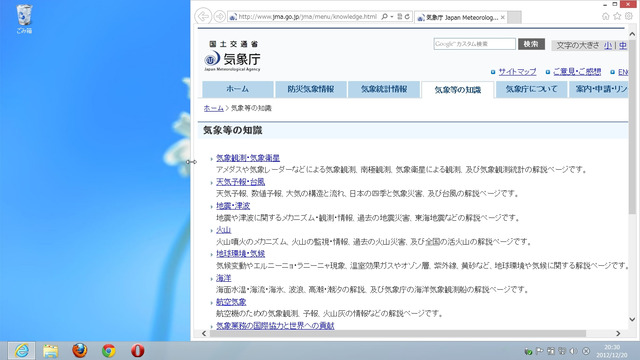Screen dimensions: 640x360
Task: Click the horizontal scrollbar right arrow
Action: 618,333
